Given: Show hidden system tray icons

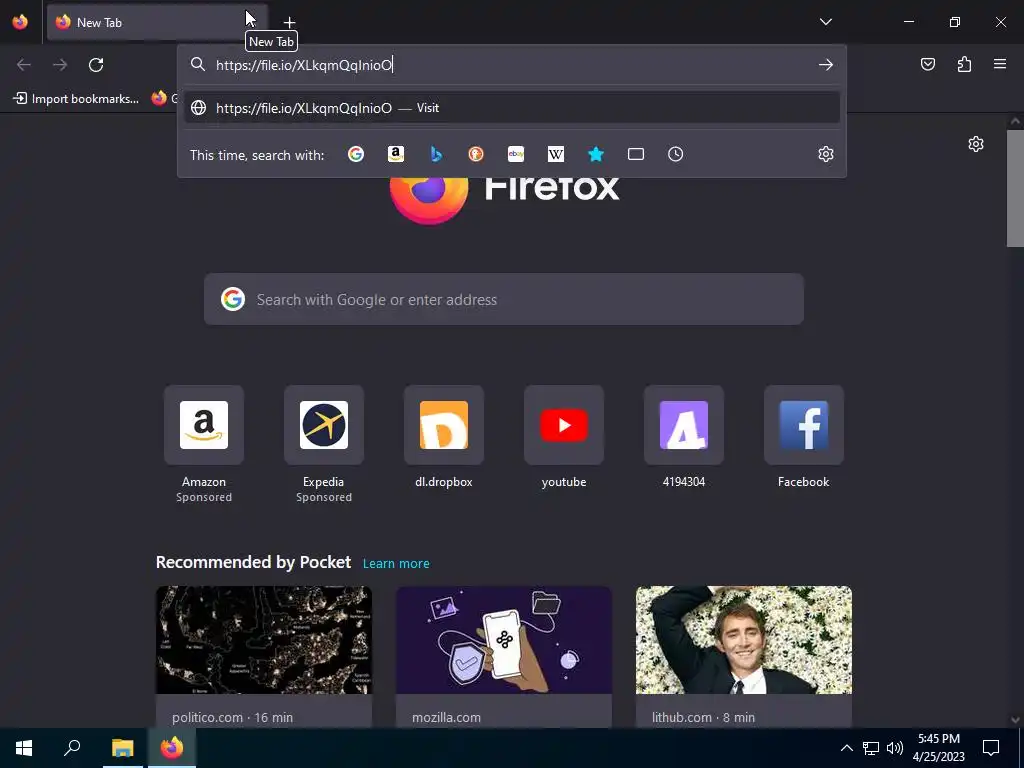Looking at the screenshot, I should click(846, 748).
